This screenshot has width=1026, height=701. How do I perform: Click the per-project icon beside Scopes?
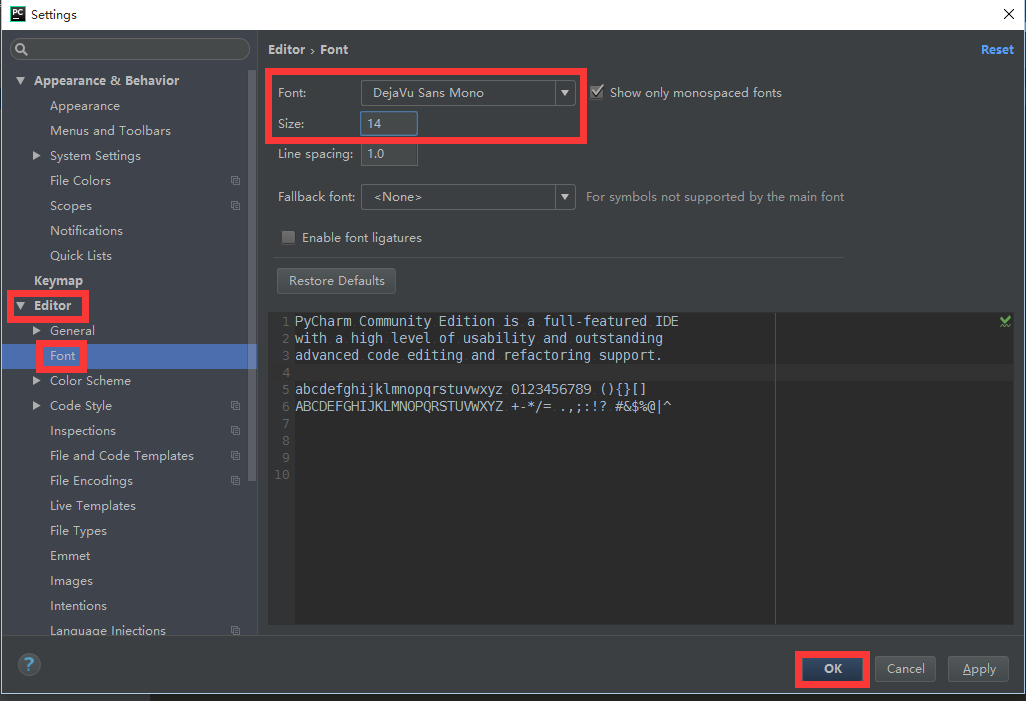(x=236, y=206)
